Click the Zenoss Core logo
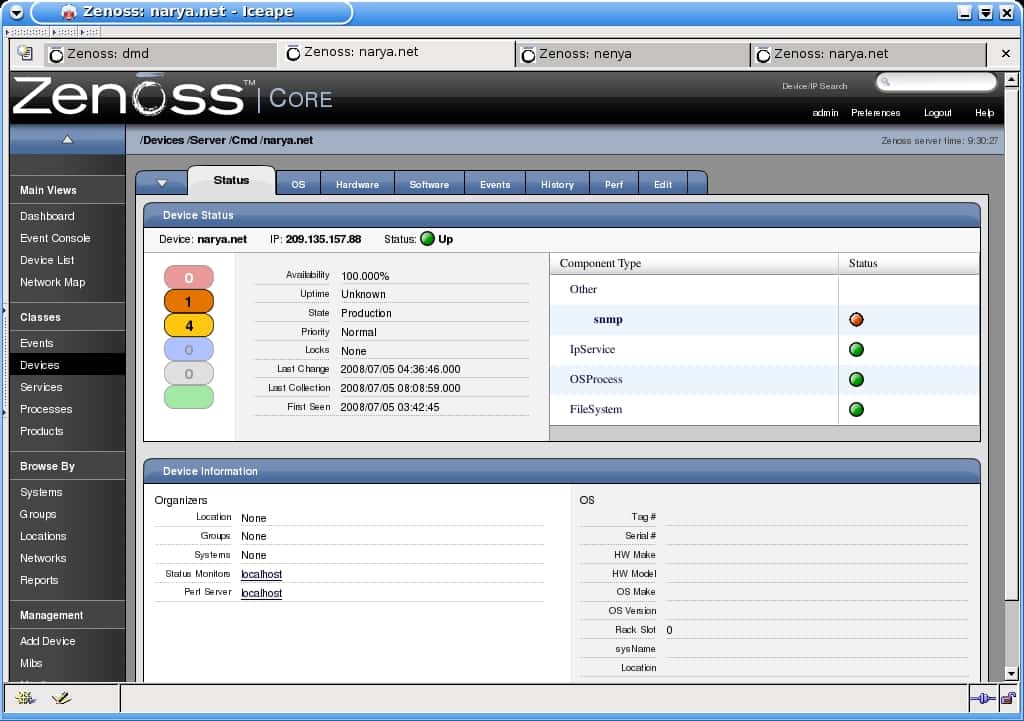Screen dimensions: 1024x721 pyautogui.click(x=172, y=97)
